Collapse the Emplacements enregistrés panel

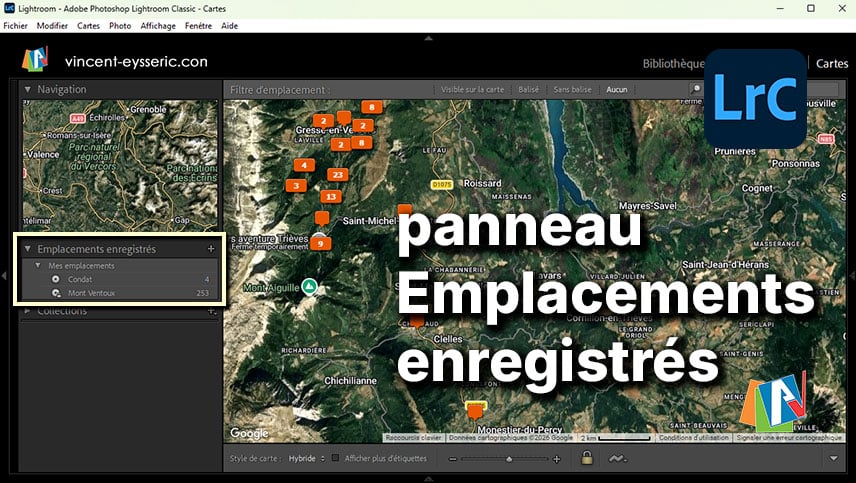(28, 249)
